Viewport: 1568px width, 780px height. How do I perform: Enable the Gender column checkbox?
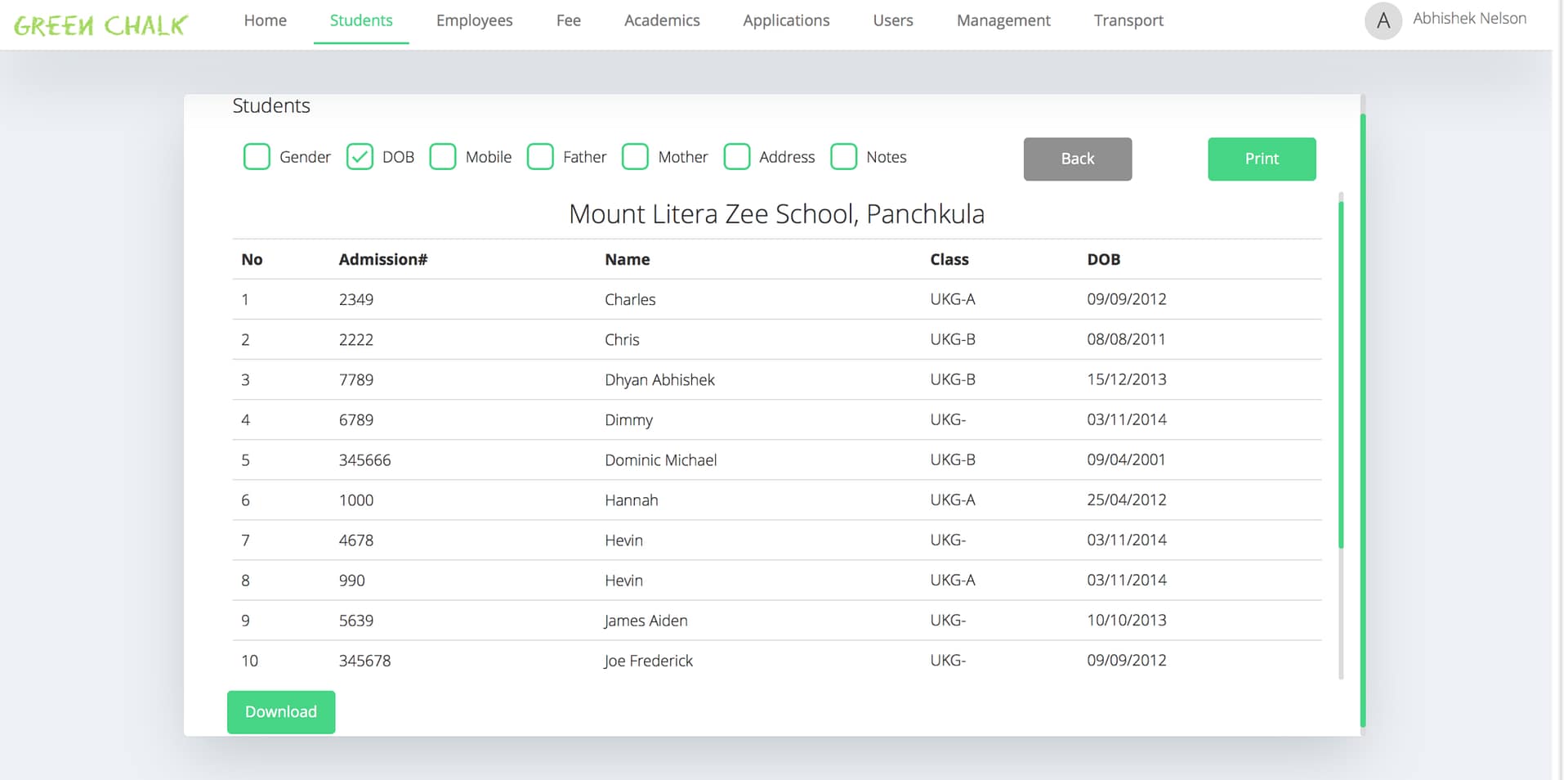(x=257, y=157)
